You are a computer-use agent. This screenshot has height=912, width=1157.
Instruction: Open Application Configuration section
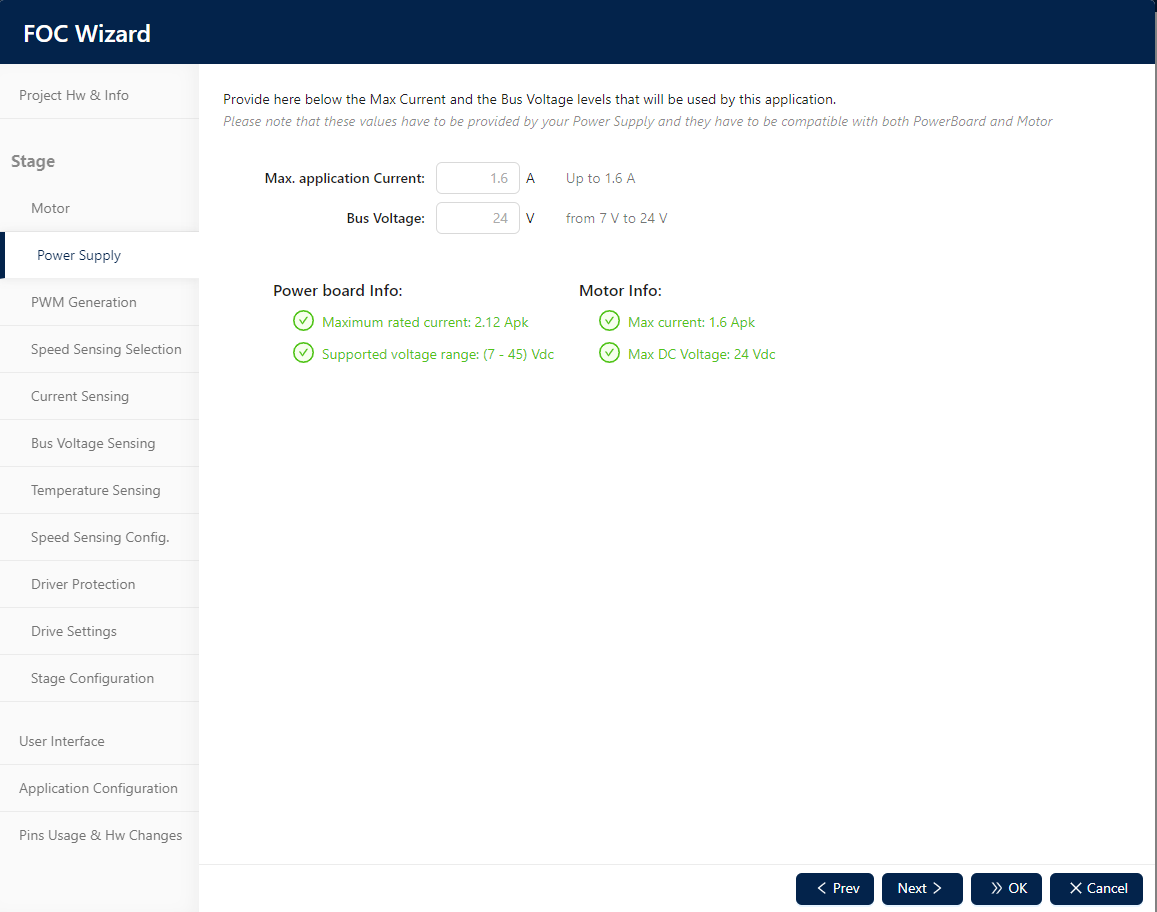point(99,788)
